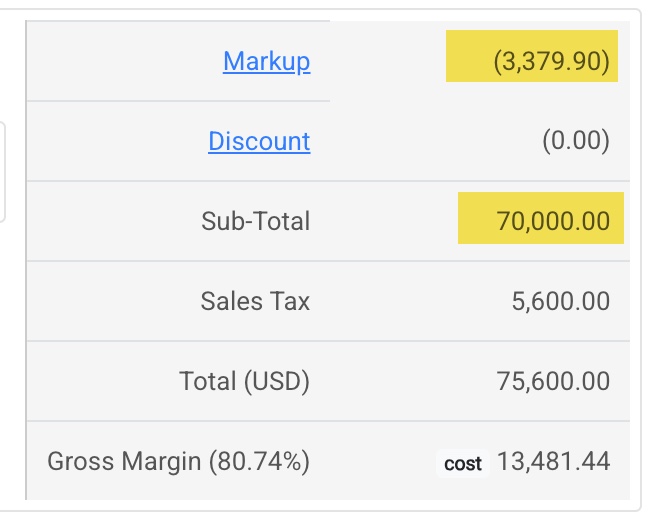This screenshot has width=652, height=516.
Task: Click the Sales Tax label
Action: tap(255, 301)
